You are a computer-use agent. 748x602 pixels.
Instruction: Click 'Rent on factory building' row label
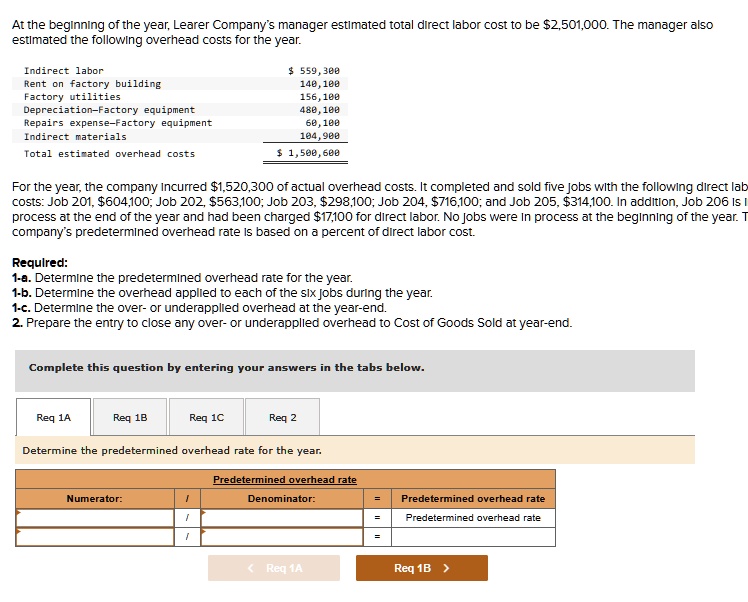[x=93, y=83]
